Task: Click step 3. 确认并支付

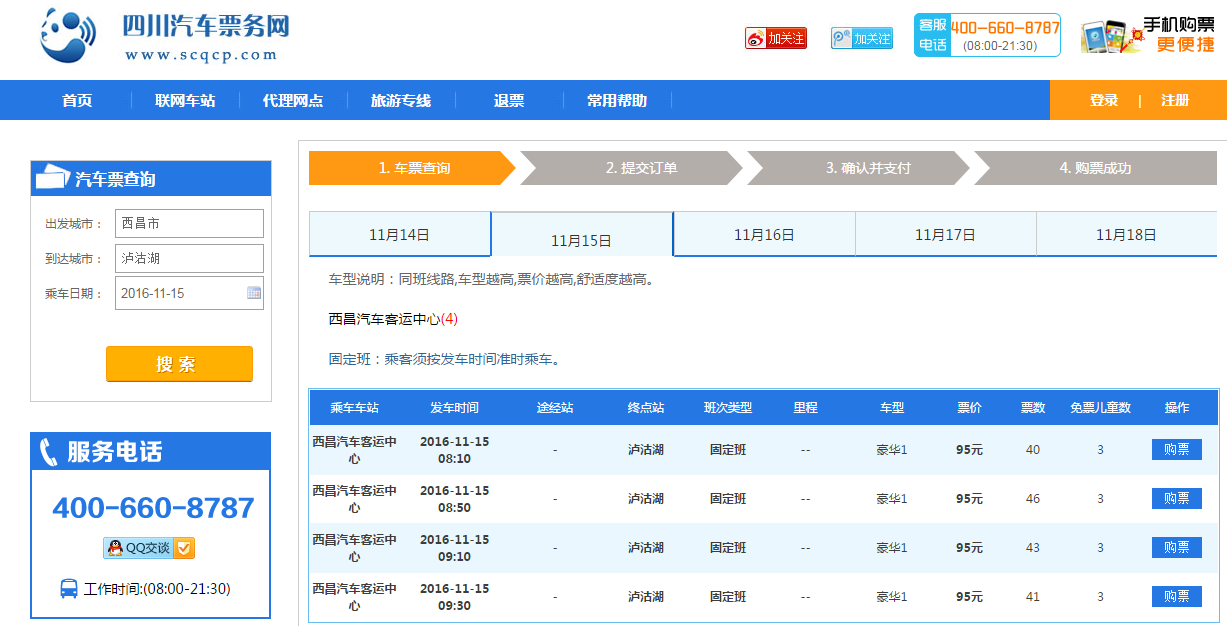Action: [858, 168]
